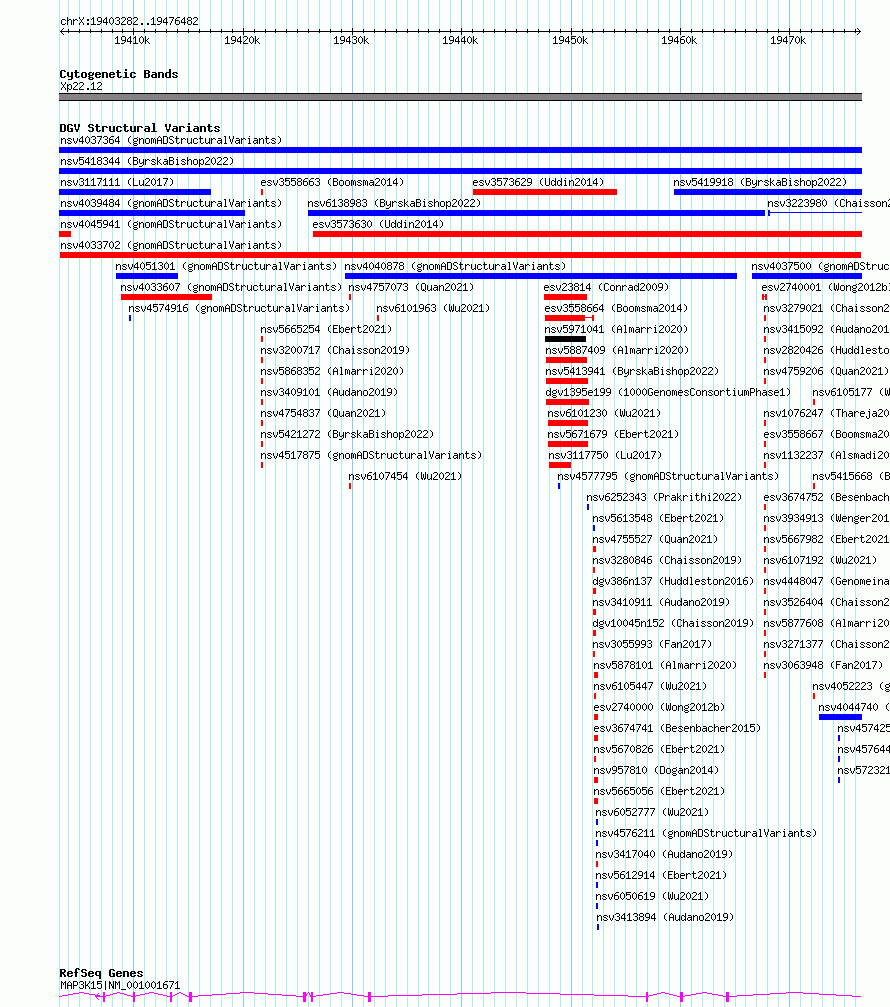Click nsv6252343 (Prakrithi2022) label
The height and width of the screenshot is (1007, 890).
coord(664,497)
